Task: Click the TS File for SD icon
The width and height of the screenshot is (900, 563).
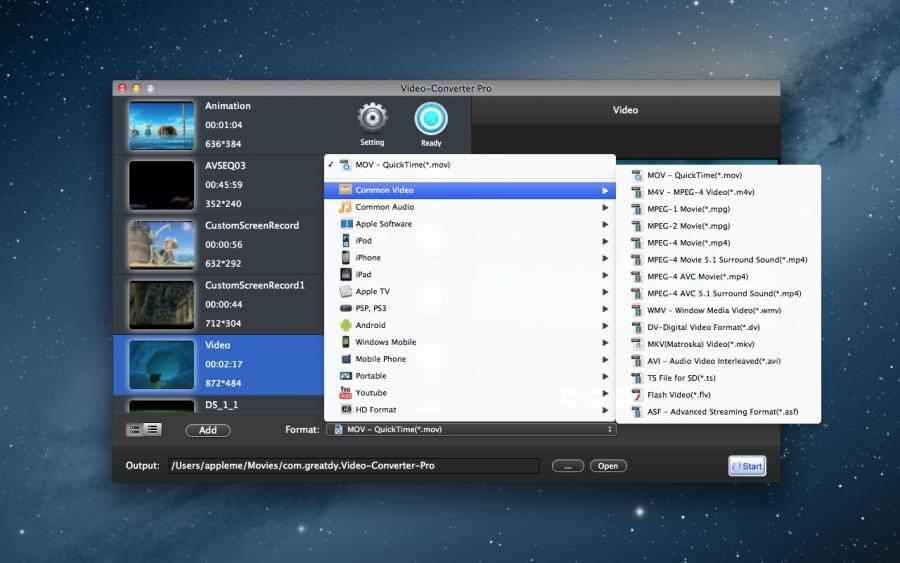Action: pos(637,378)
